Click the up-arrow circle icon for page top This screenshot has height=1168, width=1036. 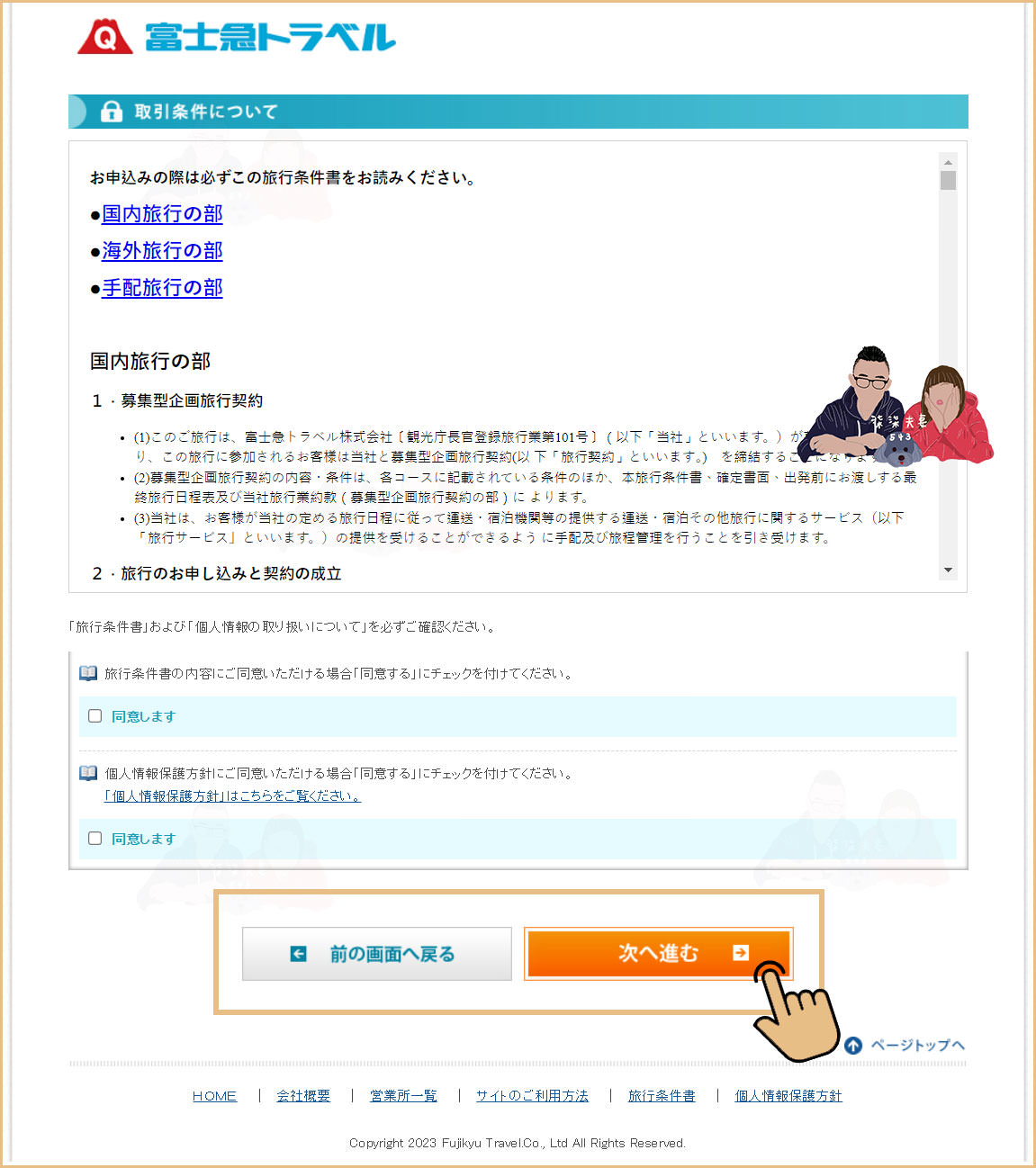point(853,1045)
